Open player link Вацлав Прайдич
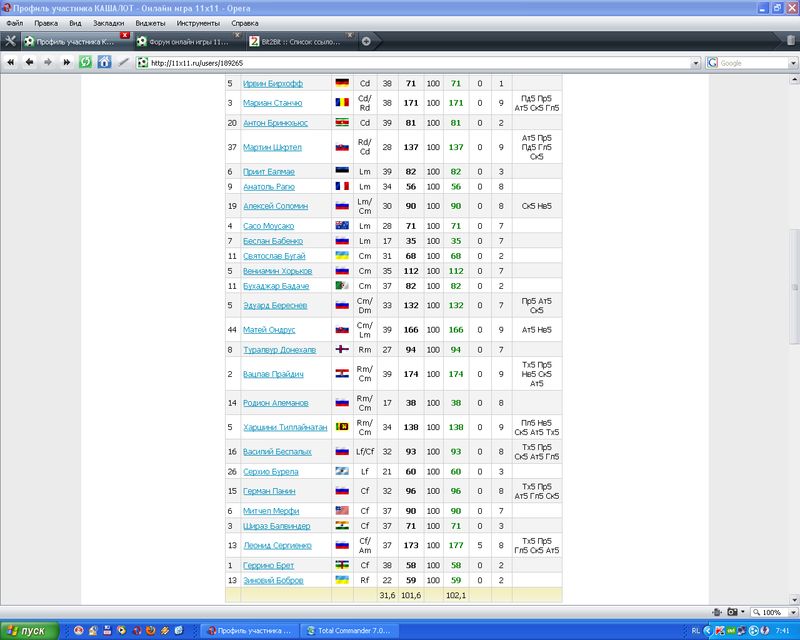The height and width of the screenshot is (640, 800). pyautogui.click(x=273, y=374)
